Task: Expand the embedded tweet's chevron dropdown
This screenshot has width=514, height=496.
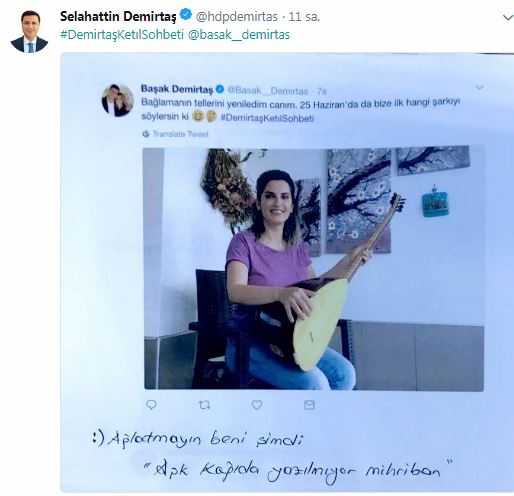Action: click(479, 87)
